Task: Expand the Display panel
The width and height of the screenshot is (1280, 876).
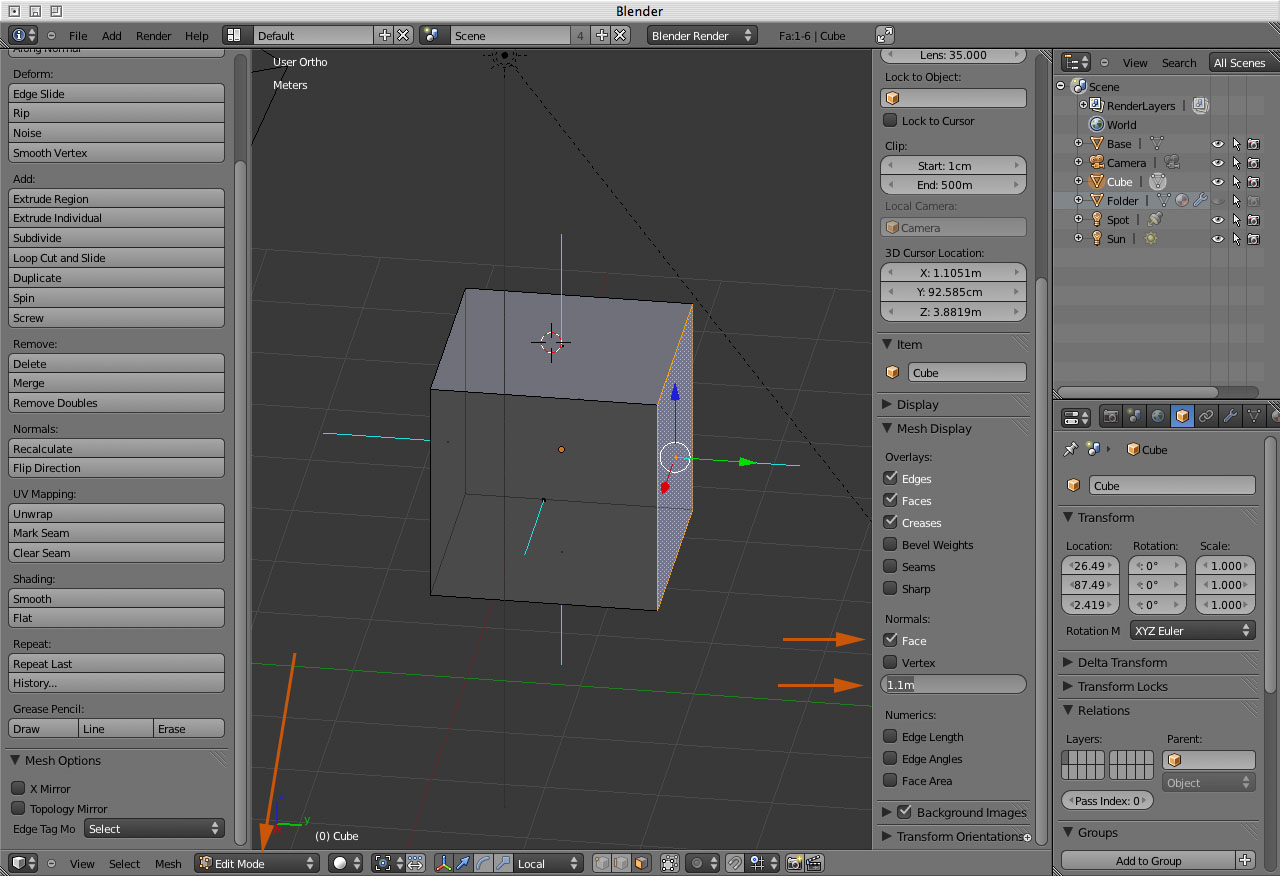Action: (917, 404)
